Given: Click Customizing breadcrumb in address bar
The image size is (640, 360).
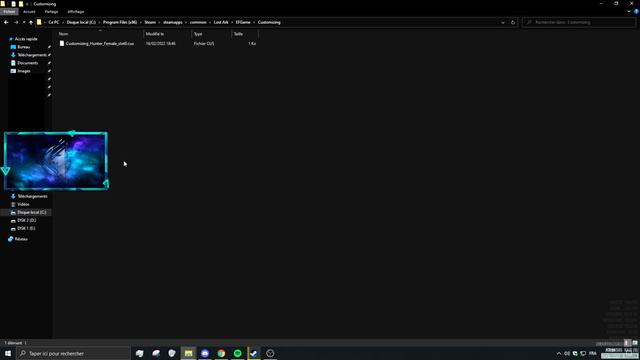Looking at the screenshot, I should point(269,22).
